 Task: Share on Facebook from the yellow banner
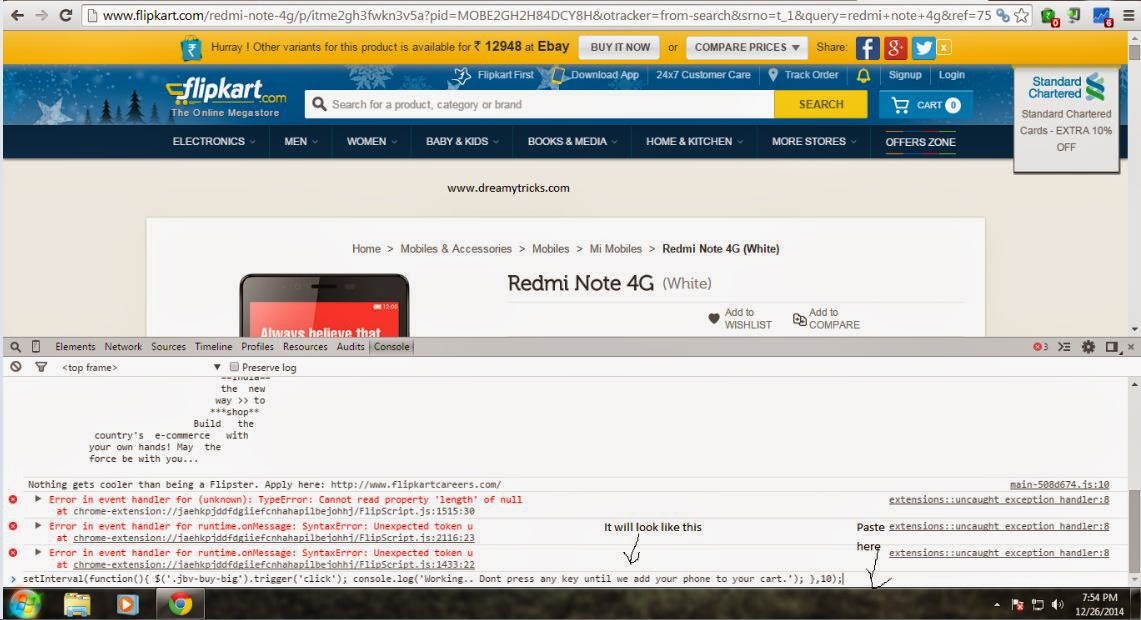tap(867, 48)
